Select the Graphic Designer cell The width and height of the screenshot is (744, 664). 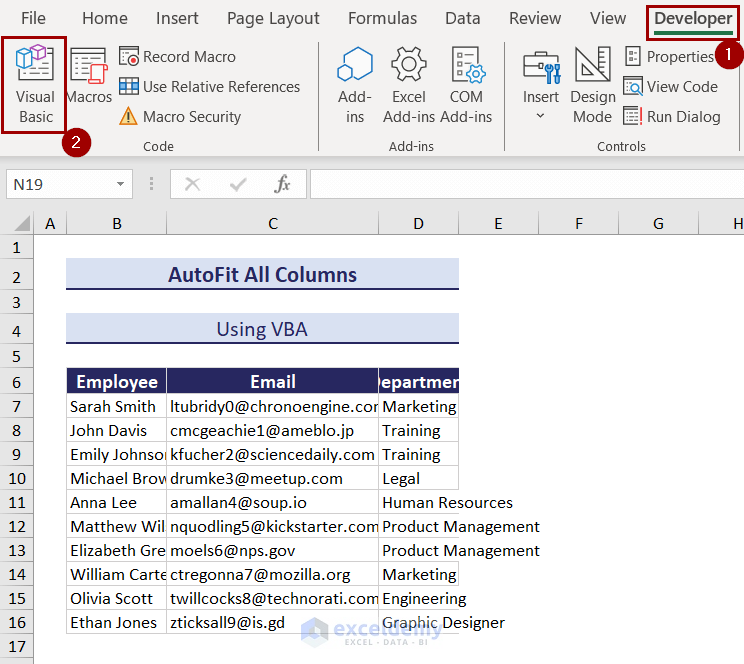419,622
